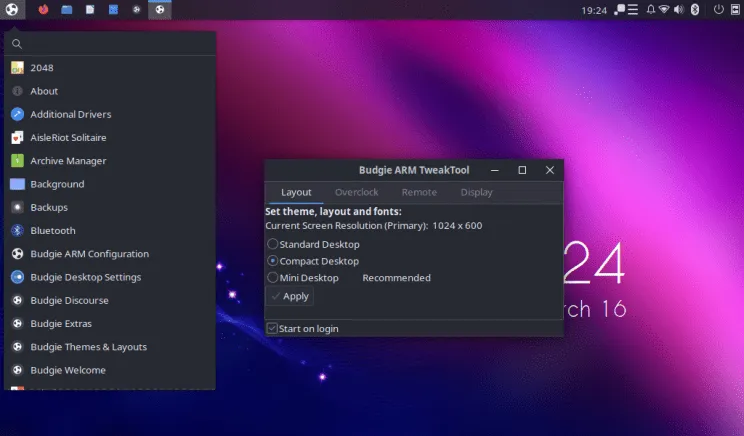
Task: Open the volume speaker icon
Action: click(679, 9)
